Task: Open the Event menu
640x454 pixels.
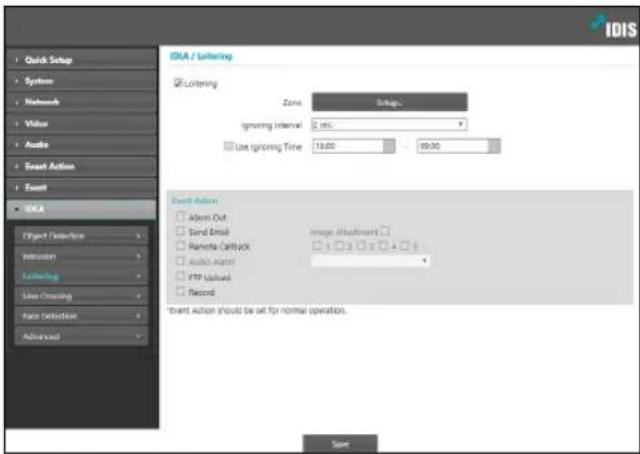Action: pos(81,187)
